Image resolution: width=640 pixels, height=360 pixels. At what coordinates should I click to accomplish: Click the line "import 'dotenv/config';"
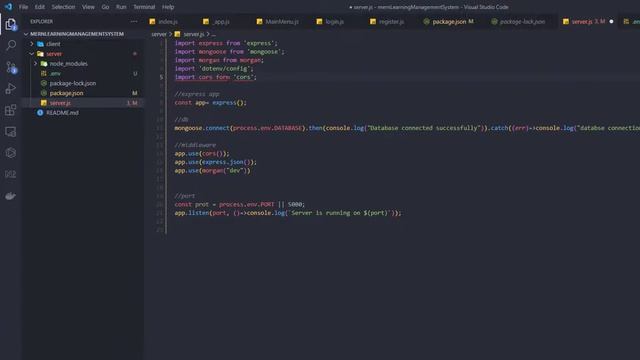coord(214,69)
